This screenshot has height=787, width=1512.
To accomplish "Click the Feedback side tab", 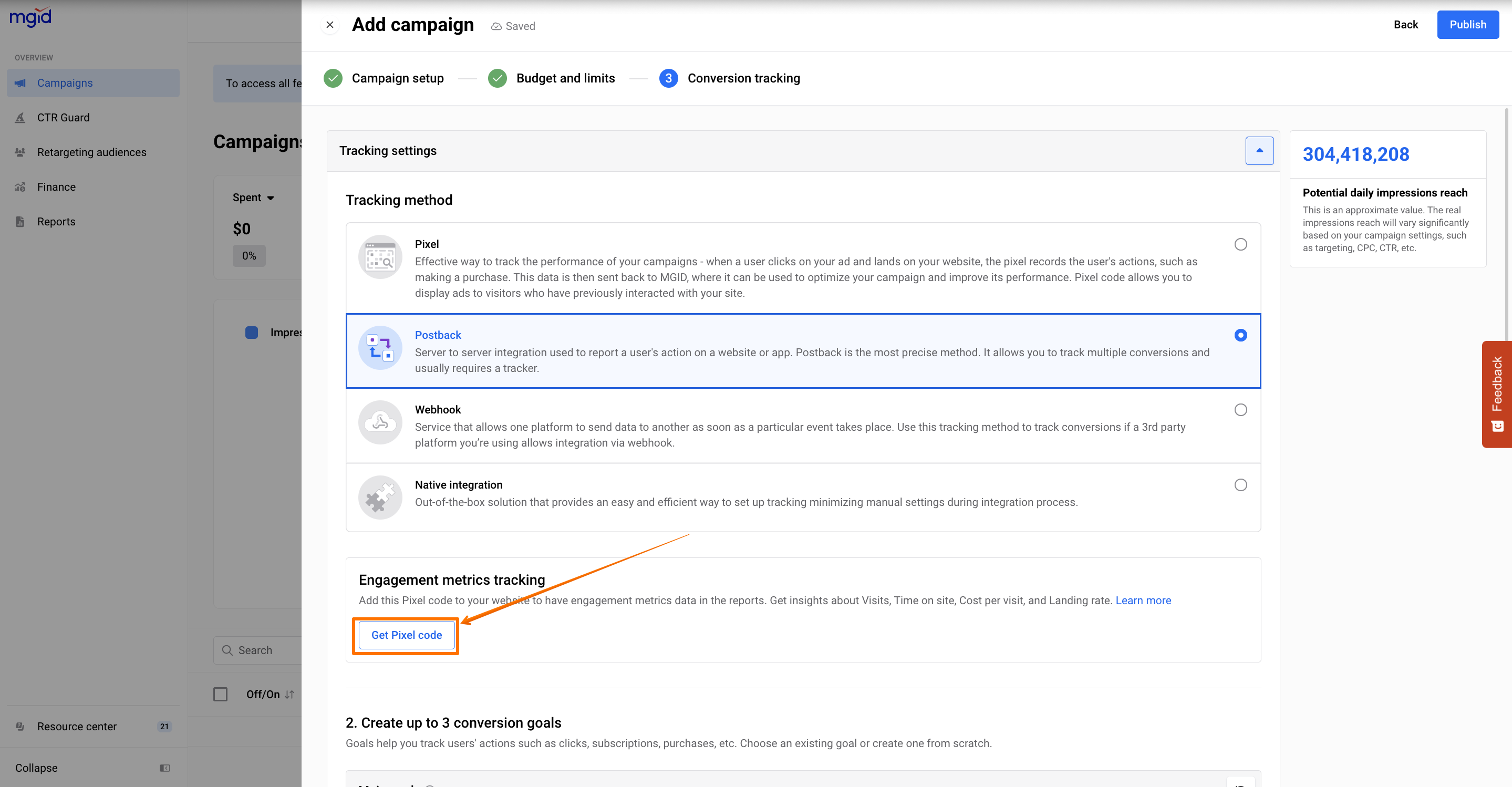I will (1497, 394).
